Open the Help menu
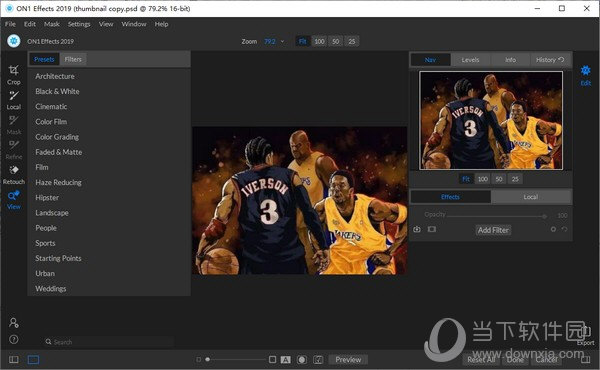This screenshot has height=370, width=600. pos(161,24)
